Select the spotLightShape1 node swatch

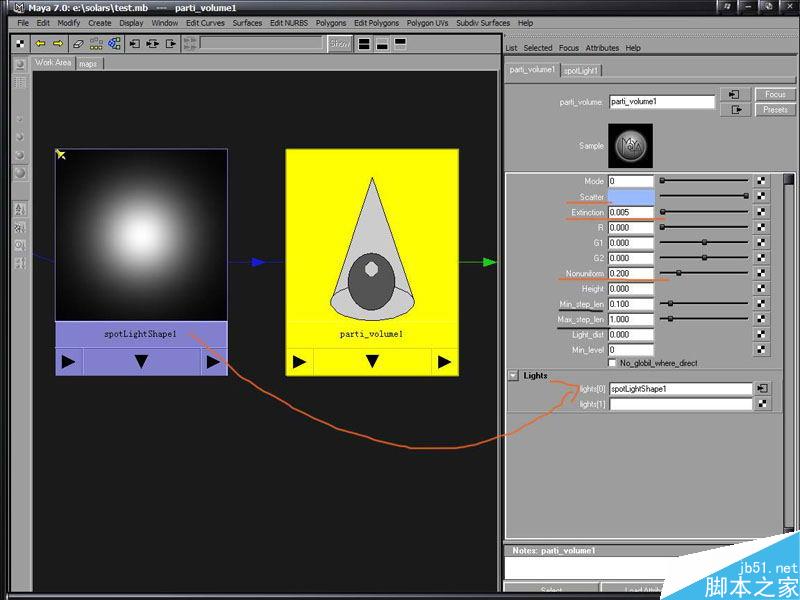click(x=141, y=235)
